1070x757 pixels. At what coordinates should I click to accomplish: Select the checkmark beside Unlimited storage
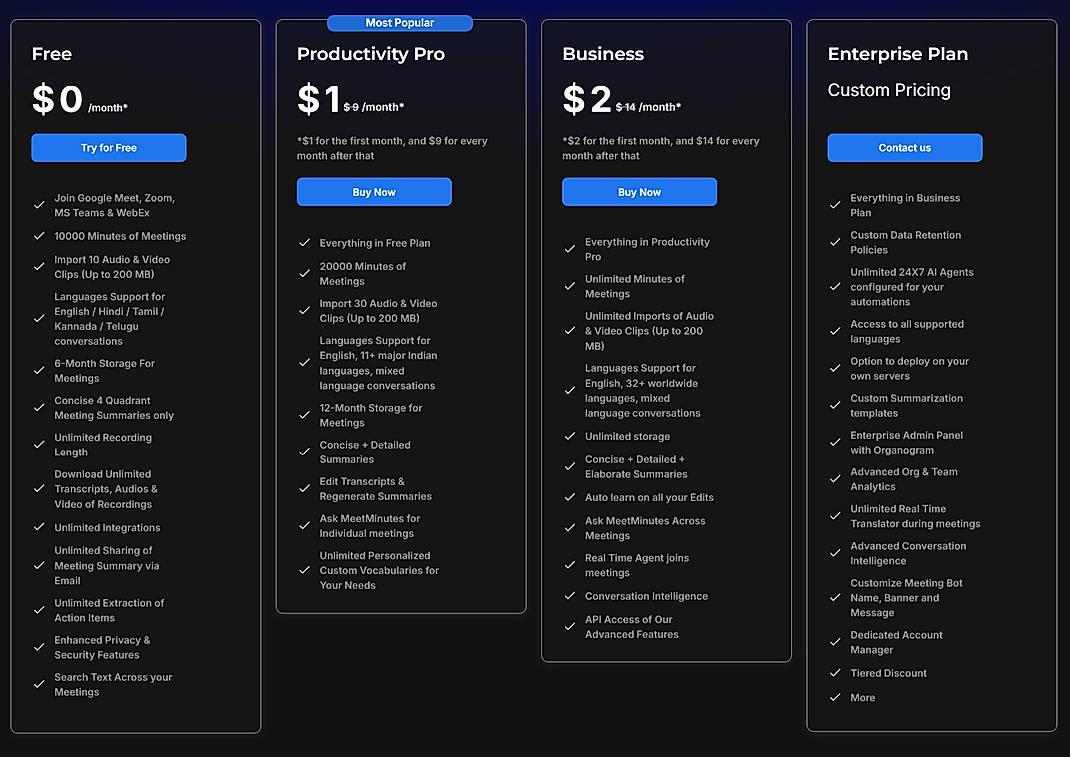point(570,436)
